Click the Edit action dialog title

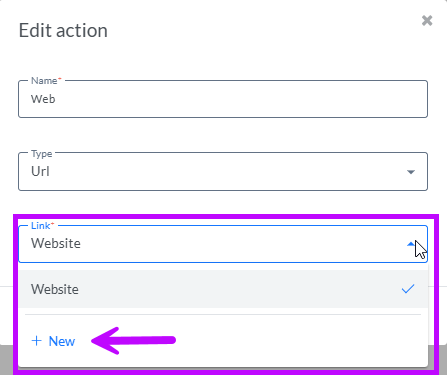click(x=63, y=31)
